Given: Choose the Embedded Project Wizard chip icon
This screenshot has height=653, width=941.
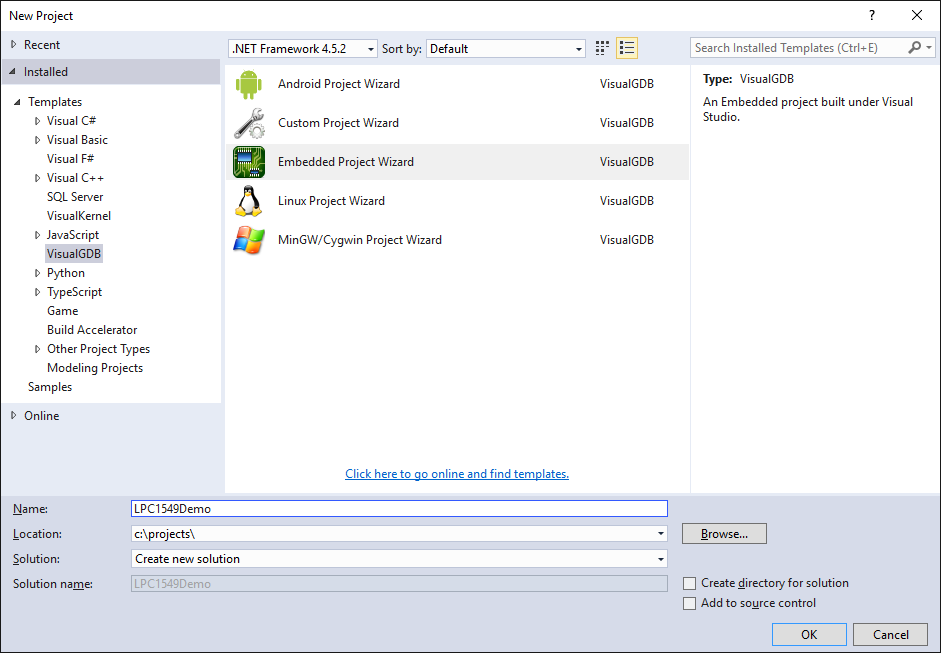Looking at the screenshot, I should [x=248, y=162].
